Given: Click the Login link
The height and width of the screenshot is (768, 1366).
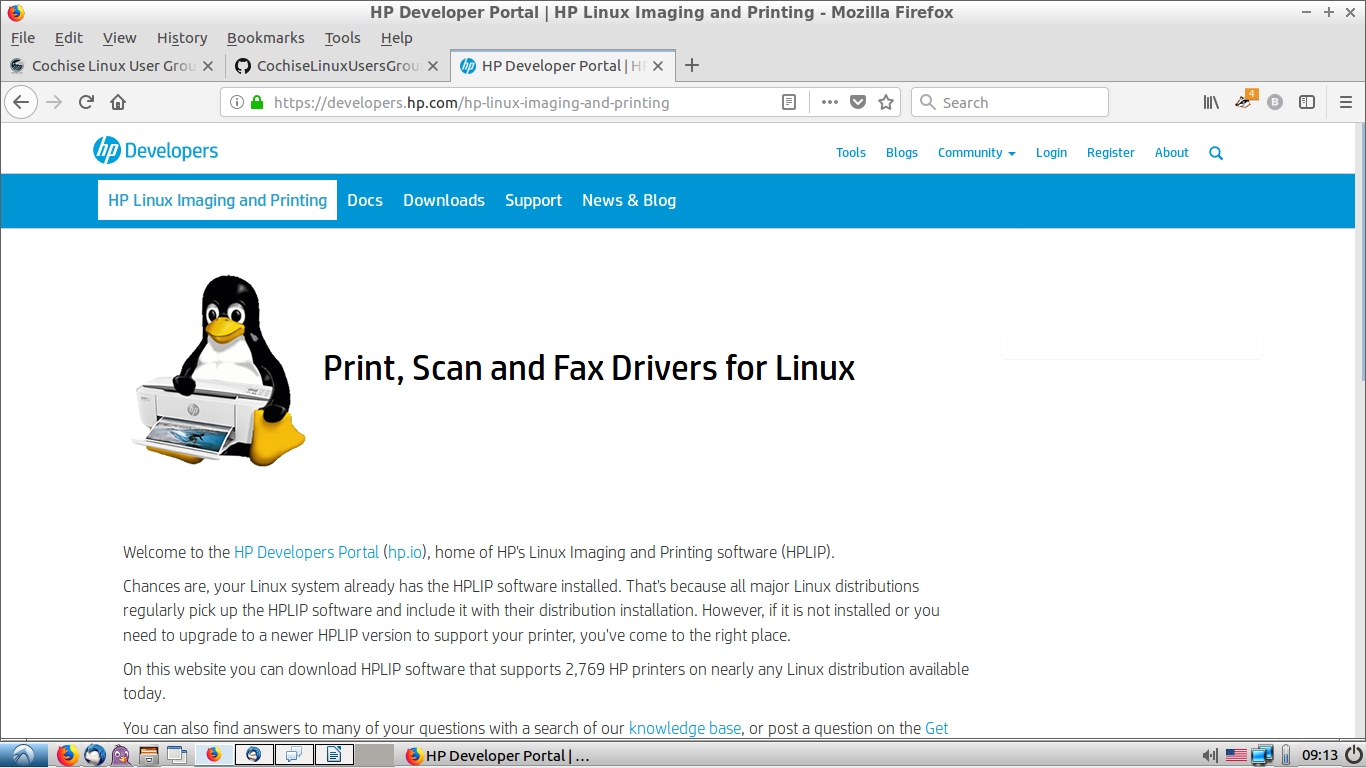Looking at the screenshot, I should (x=1051, y=153).
